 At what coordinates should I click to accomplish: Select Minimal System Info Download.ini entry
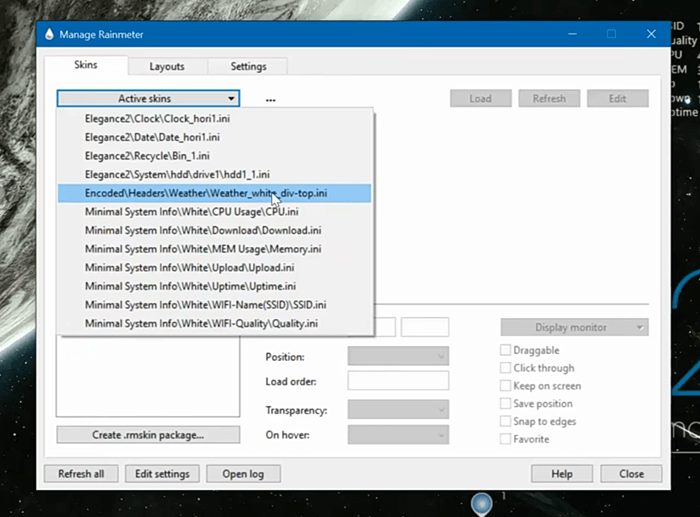pos(215,230)
